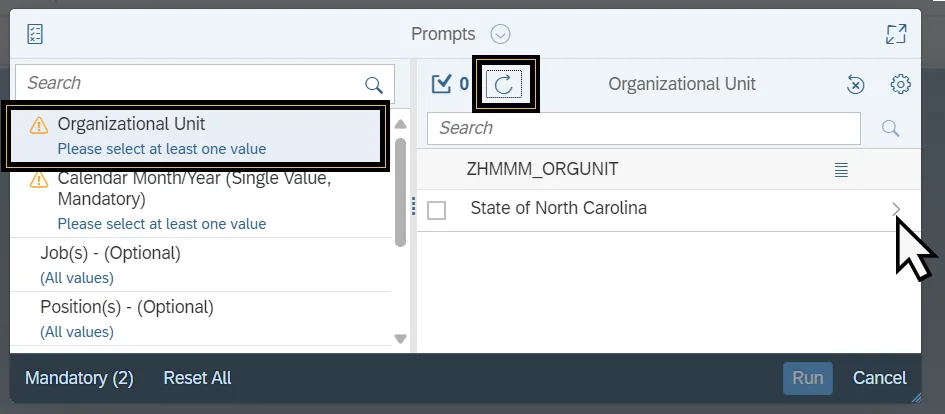Cancel the Prompts dialog
Screen dimensions: 945x414
(x=879, y=378)
